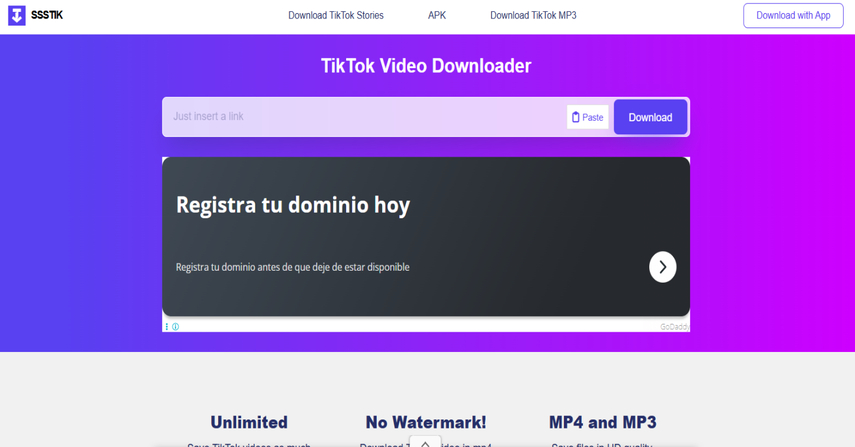
Task: Click the ad info circle icon
Action: click(176, 327)
